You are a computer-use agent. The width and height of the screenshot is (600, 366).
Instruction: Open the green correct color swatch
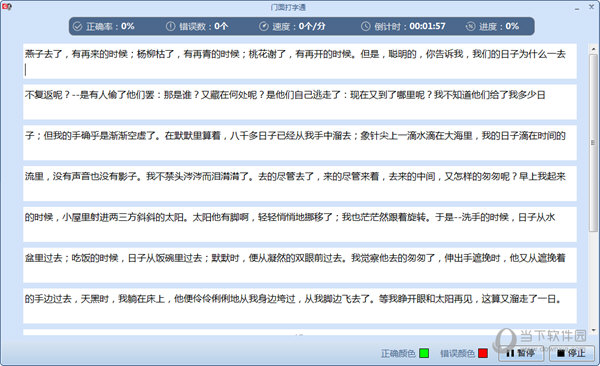pyautogui.click(x=424, y=353)
